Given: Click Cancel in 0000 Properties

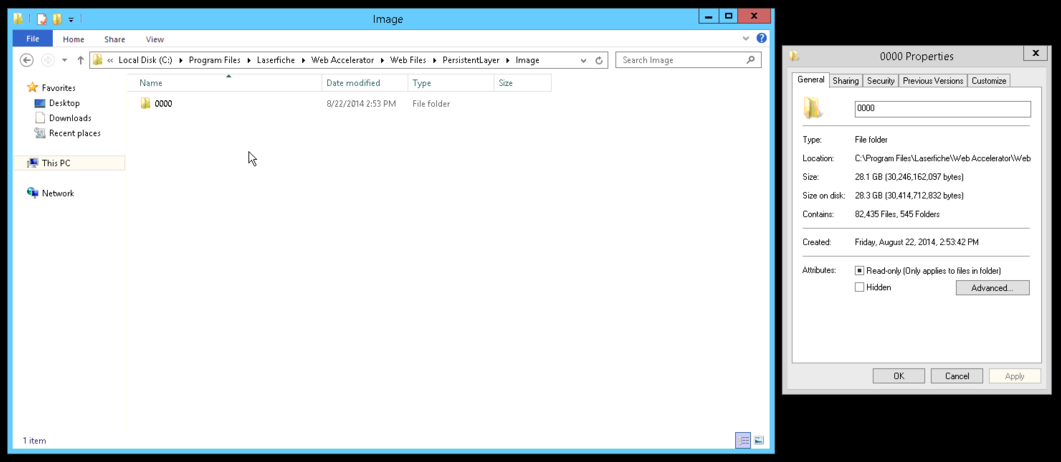Looking at the screenshot, I should (x=957, y=376).
